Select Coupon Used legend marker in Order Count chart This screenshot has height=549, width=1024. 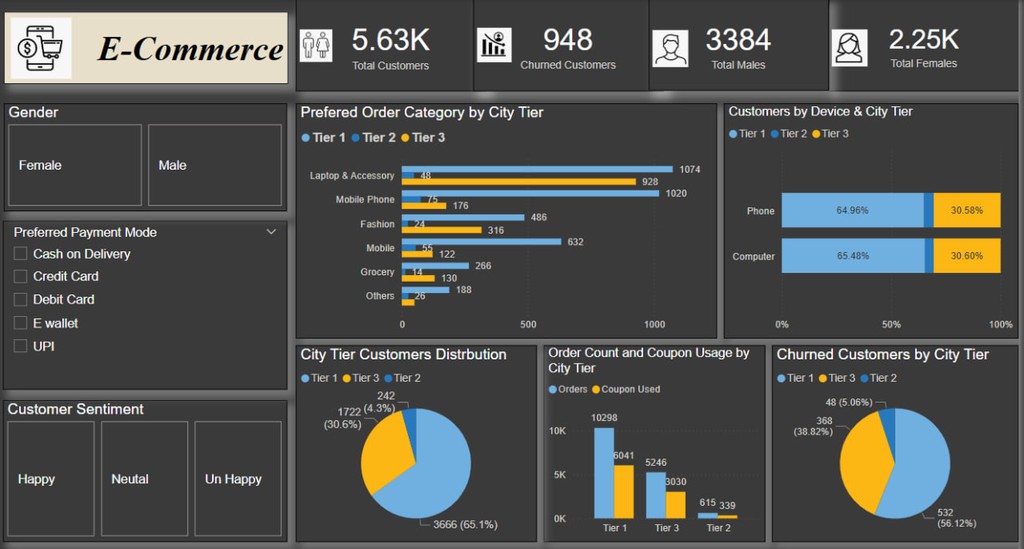pos(597,390)
